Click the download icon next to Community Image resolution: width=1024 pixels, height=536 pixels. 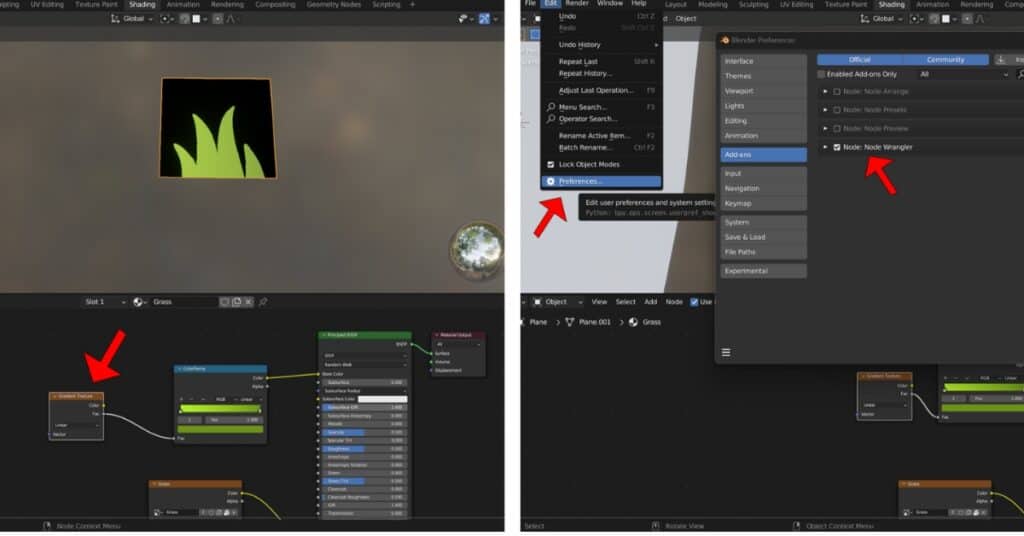1001,59
